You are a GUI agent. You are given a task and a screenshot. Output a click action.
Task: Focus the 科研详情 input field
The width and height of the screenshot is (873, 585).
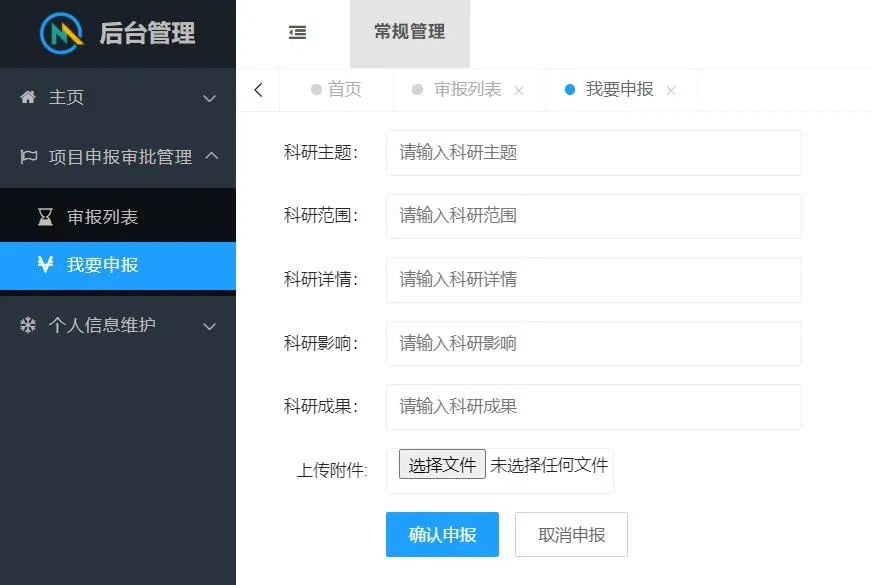pyautogui.click(x=594, y=280)
